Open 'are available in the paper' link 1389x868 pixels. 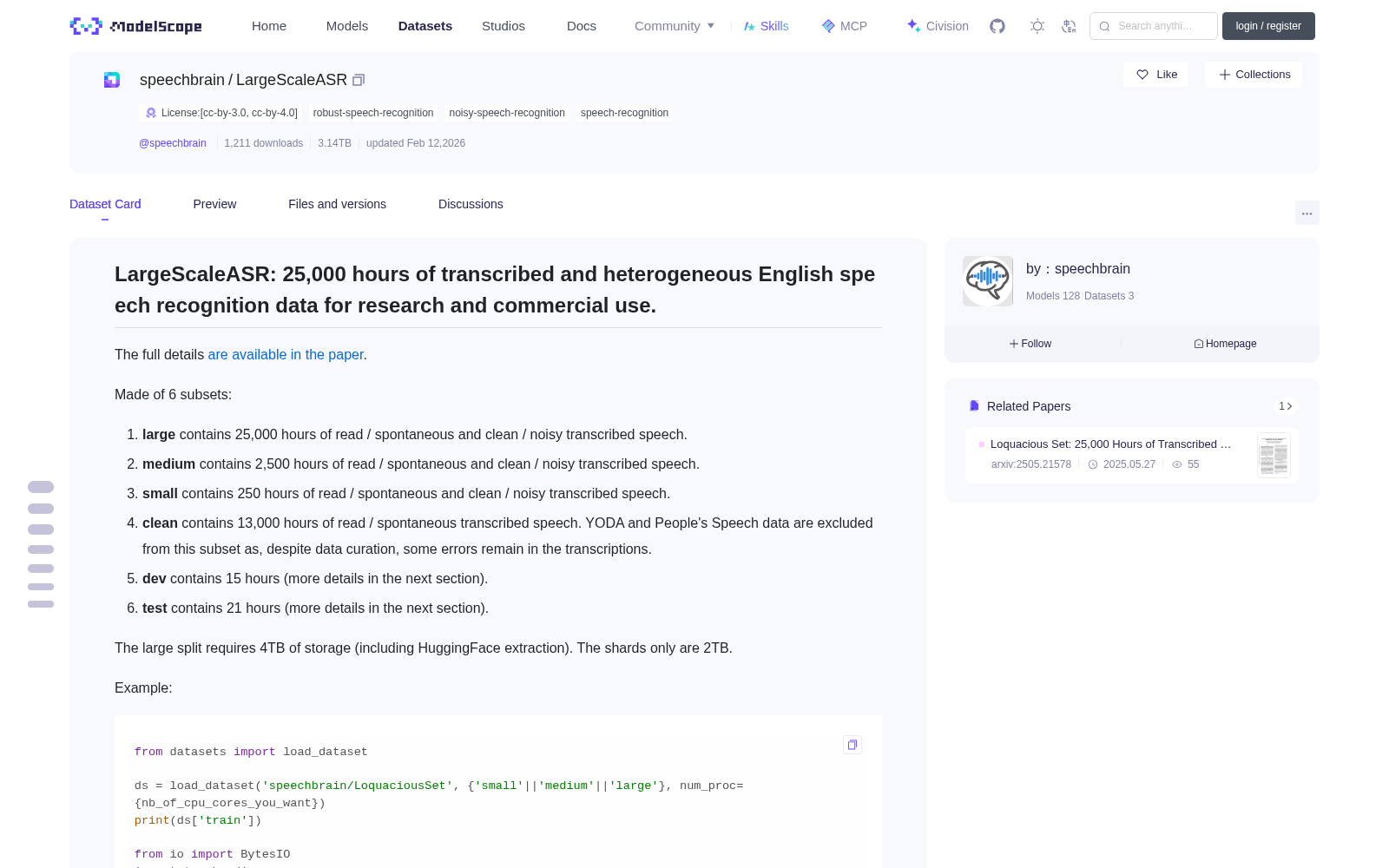pos(286,354)
